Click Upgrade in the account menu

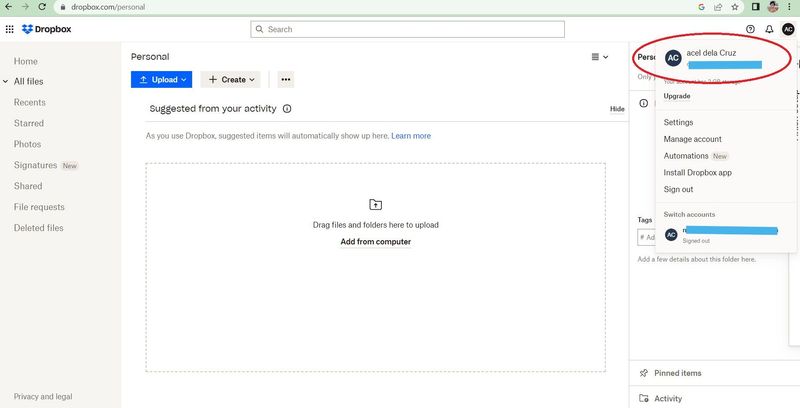677,96
